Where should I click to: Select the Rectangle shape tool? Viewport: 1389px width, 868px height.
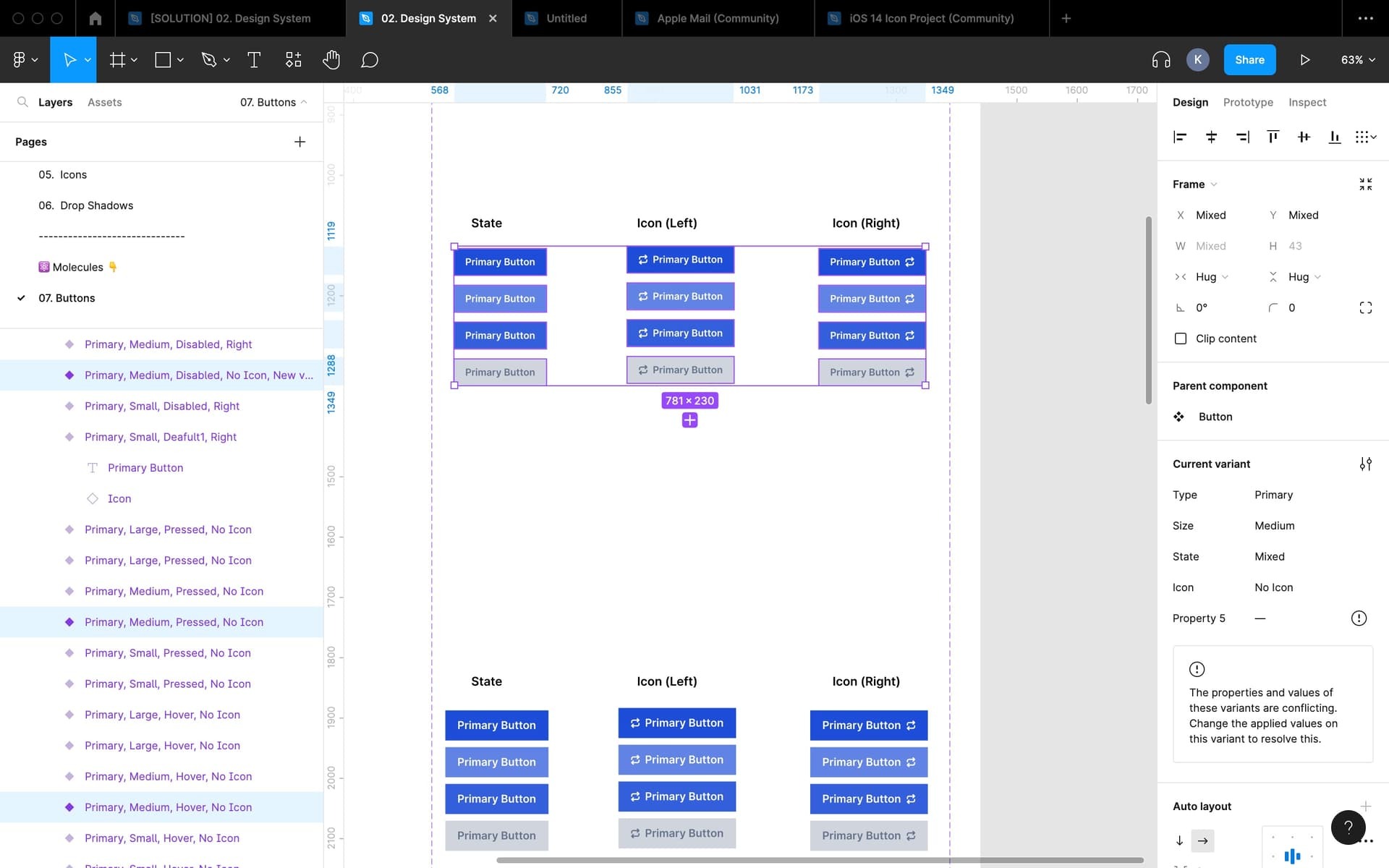(163, 59)
